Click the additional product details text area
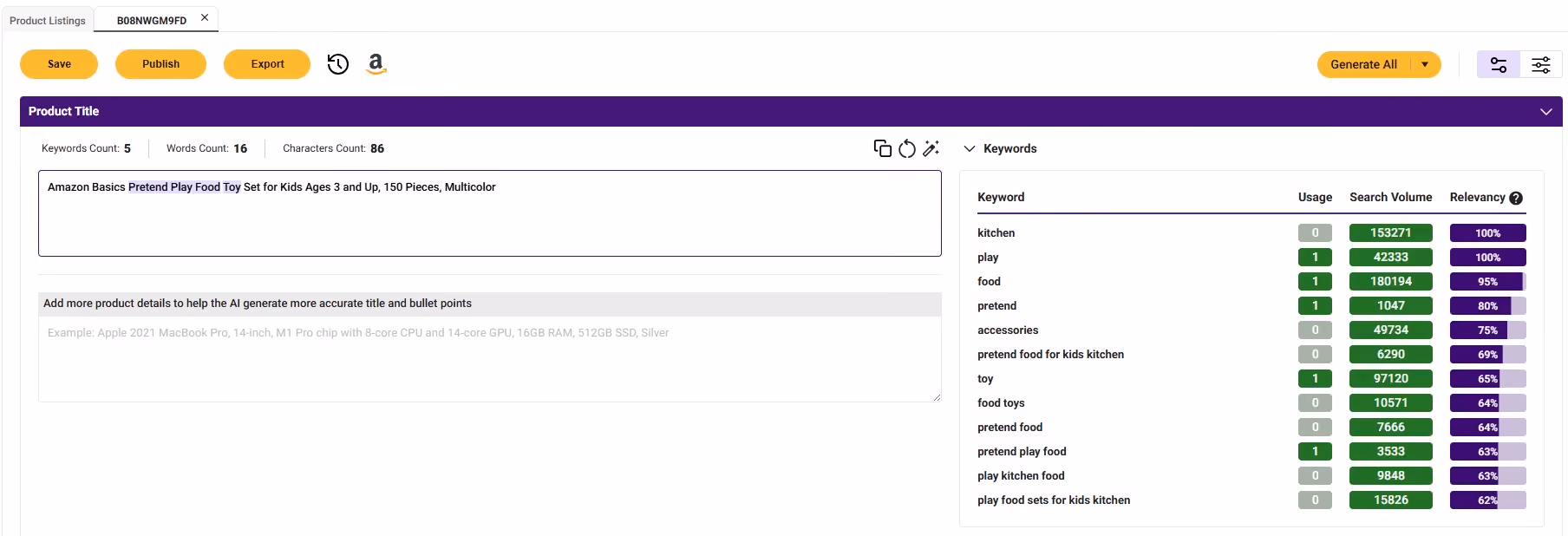 pos(489,359)
